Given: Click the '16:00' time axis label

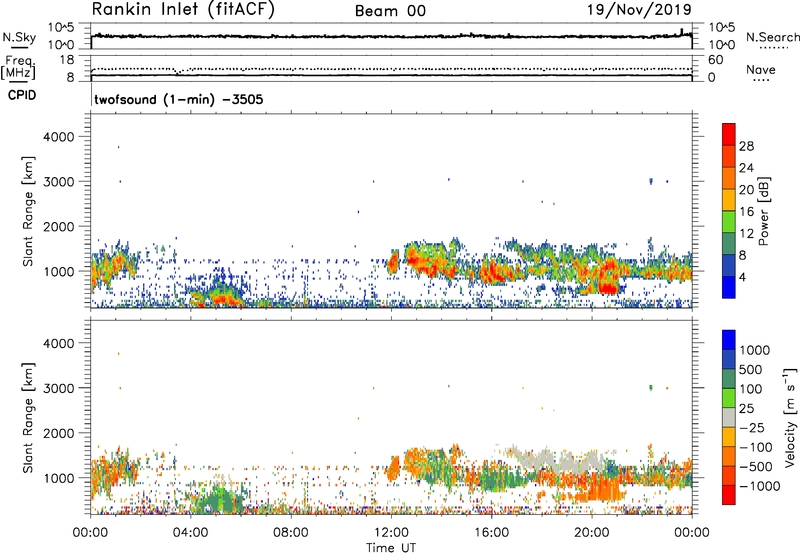Looking at the screenshot, I should [491, 533].
